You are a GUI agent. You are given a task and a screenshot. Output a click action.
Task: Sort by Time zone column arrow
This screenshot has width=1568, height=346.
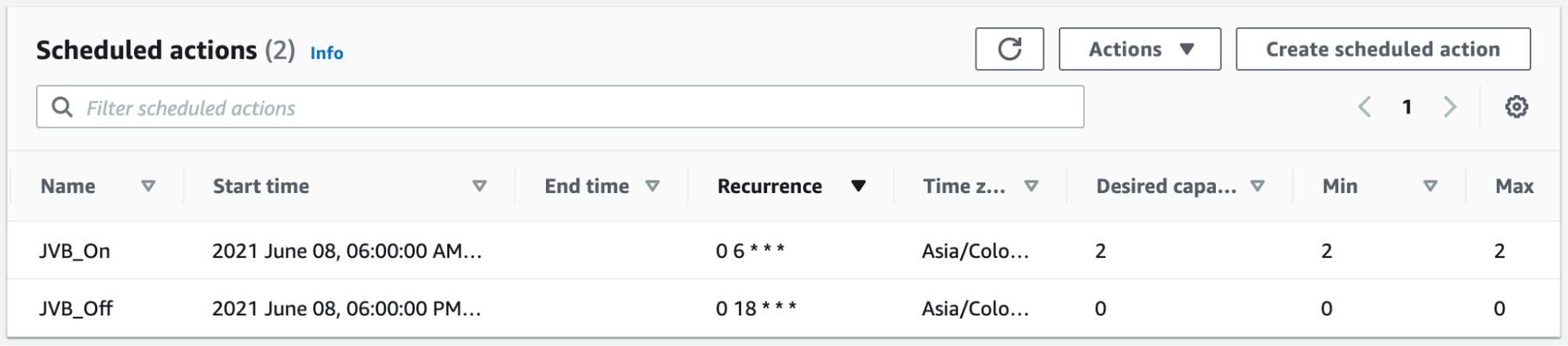[1031, 186]
